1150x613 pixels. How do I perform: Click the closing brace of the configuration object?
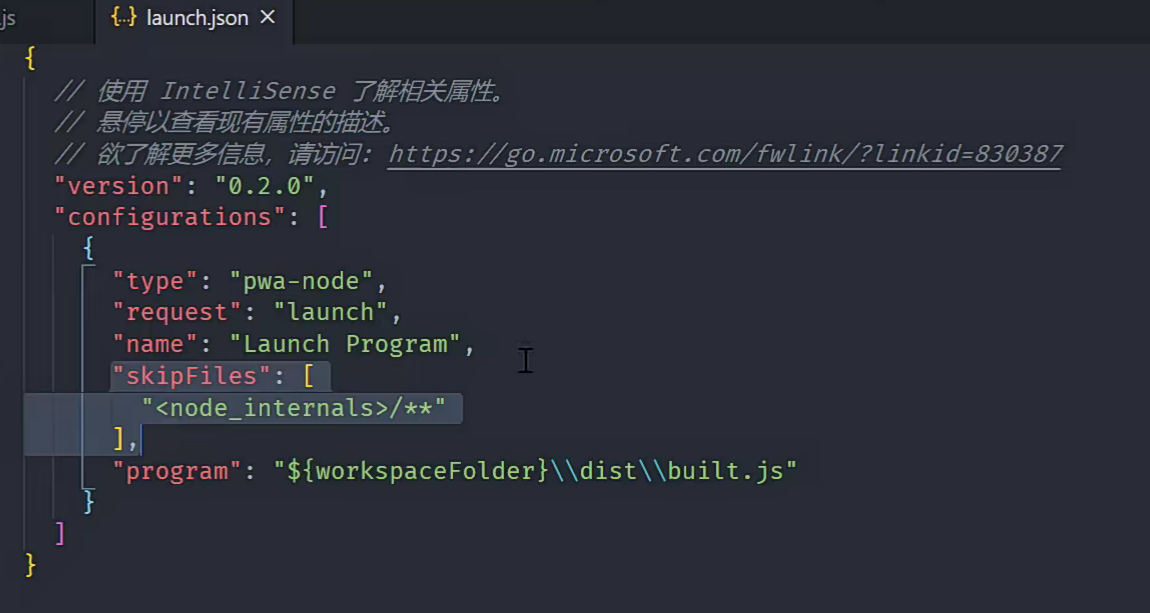point(88,501)
